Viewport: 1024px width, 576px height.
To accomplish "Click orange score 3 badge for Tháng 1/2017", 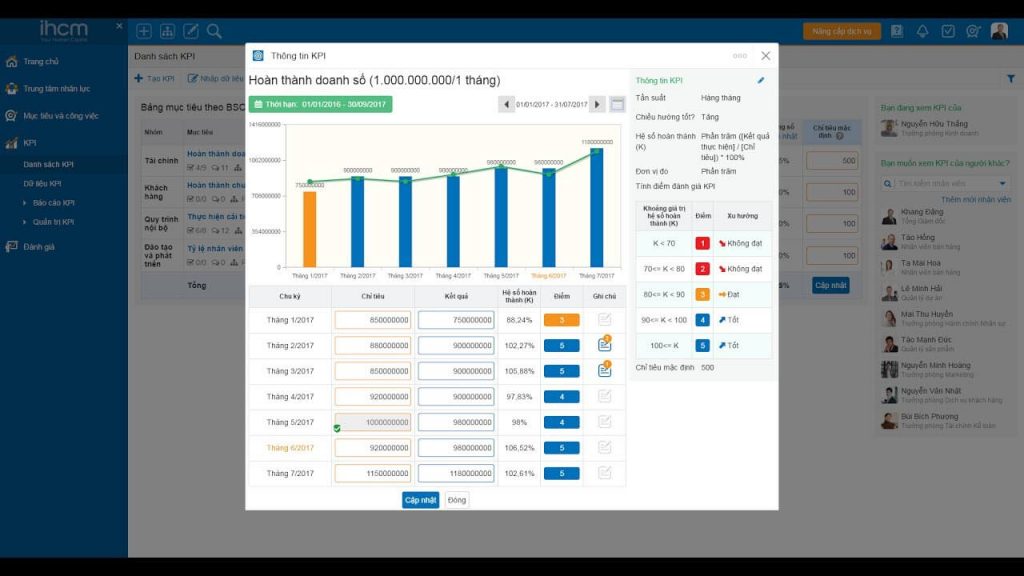I will pyautogui.click(x=562, y=320).
